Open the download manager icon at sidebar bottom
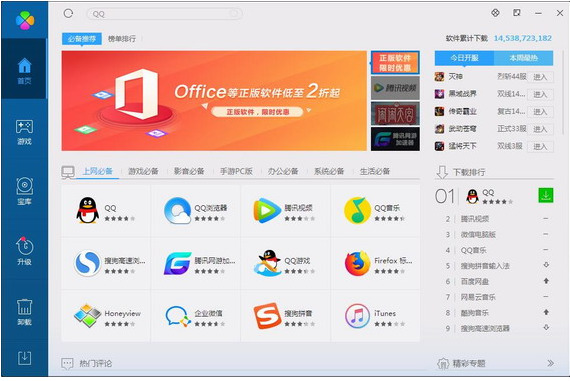570x381 pixels. click(24, 358)
